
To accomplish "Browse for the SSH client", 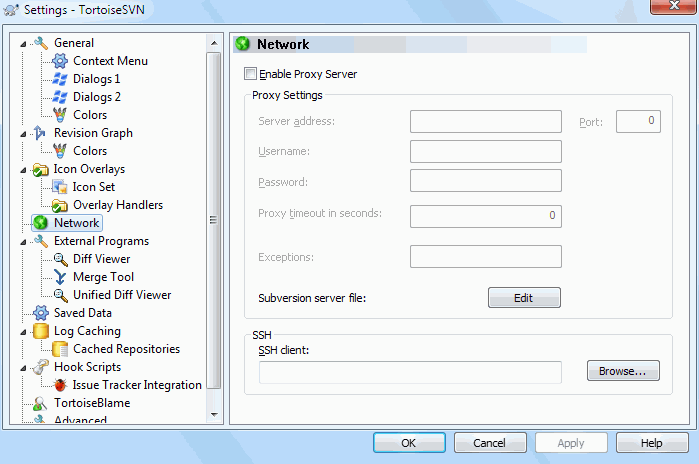I will (x=623, y=371).
